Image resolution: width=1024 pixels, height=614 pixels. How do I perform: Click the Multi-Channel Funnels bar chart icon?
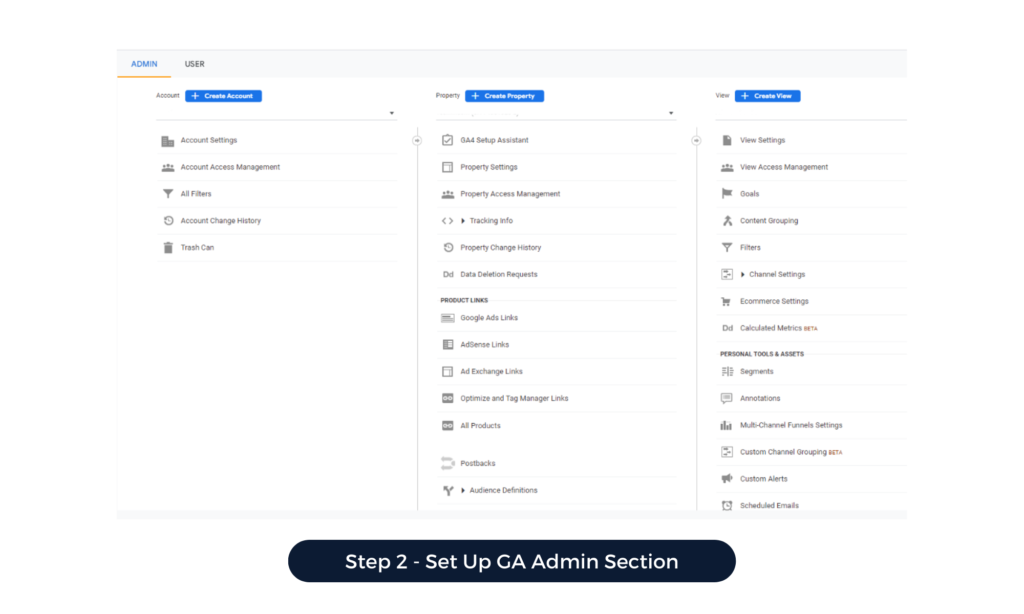[727, 425]
